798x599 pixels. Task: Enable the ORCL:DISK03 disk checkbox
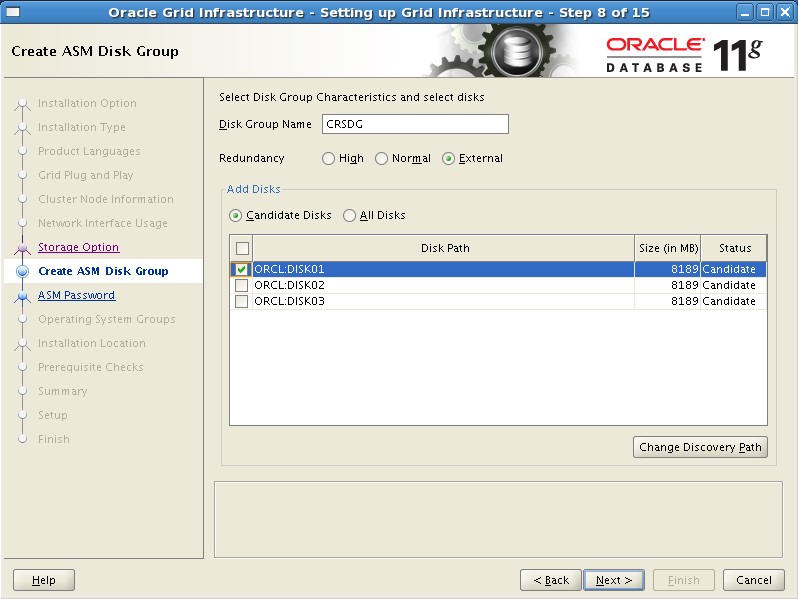[241, 301]
